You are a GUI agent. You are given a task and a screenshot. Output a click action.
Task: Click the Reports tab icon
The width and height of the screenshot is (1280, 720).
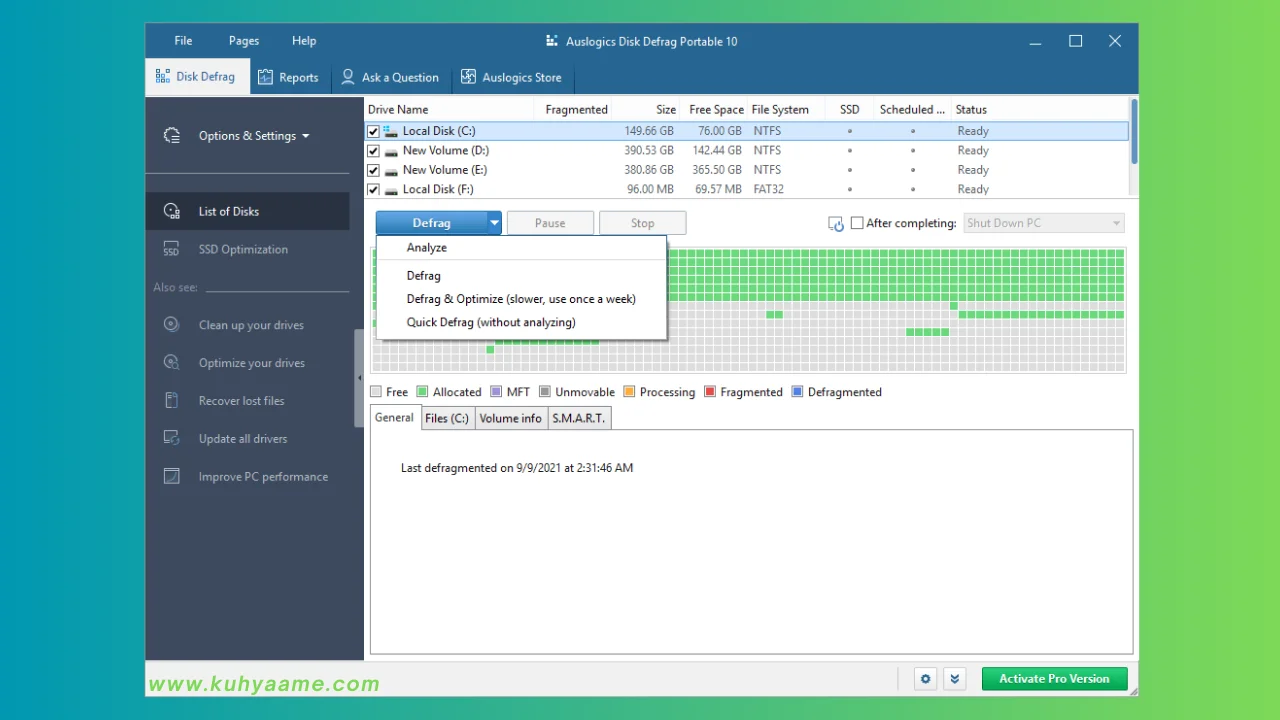[x=265, y=77]
